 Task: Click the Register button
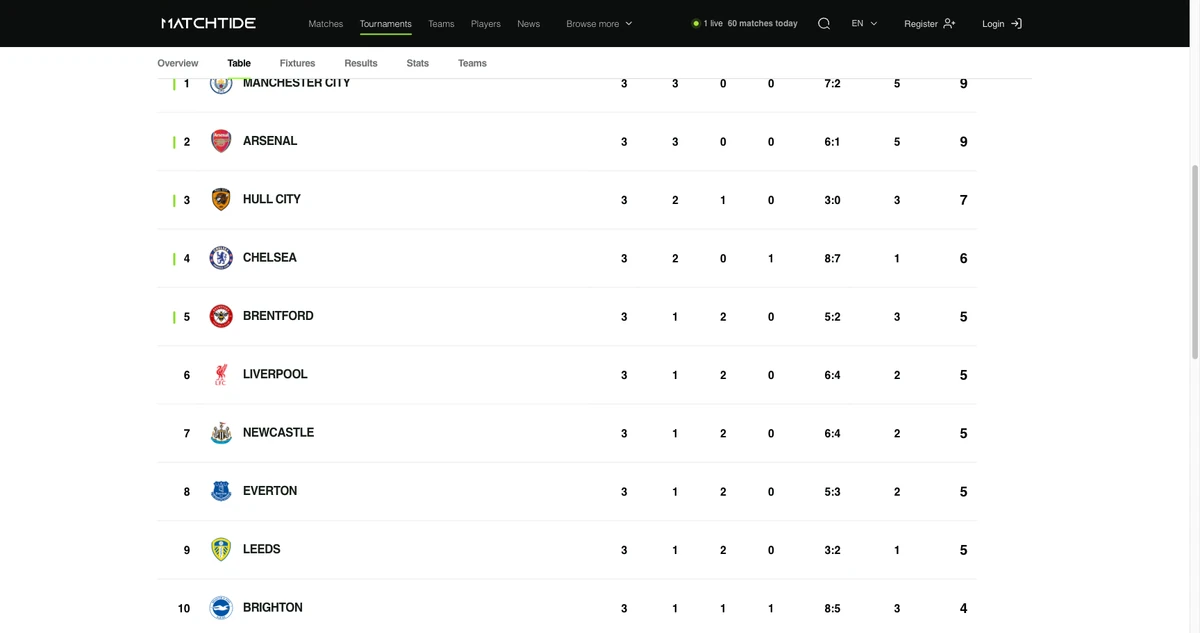coord(930,23)
